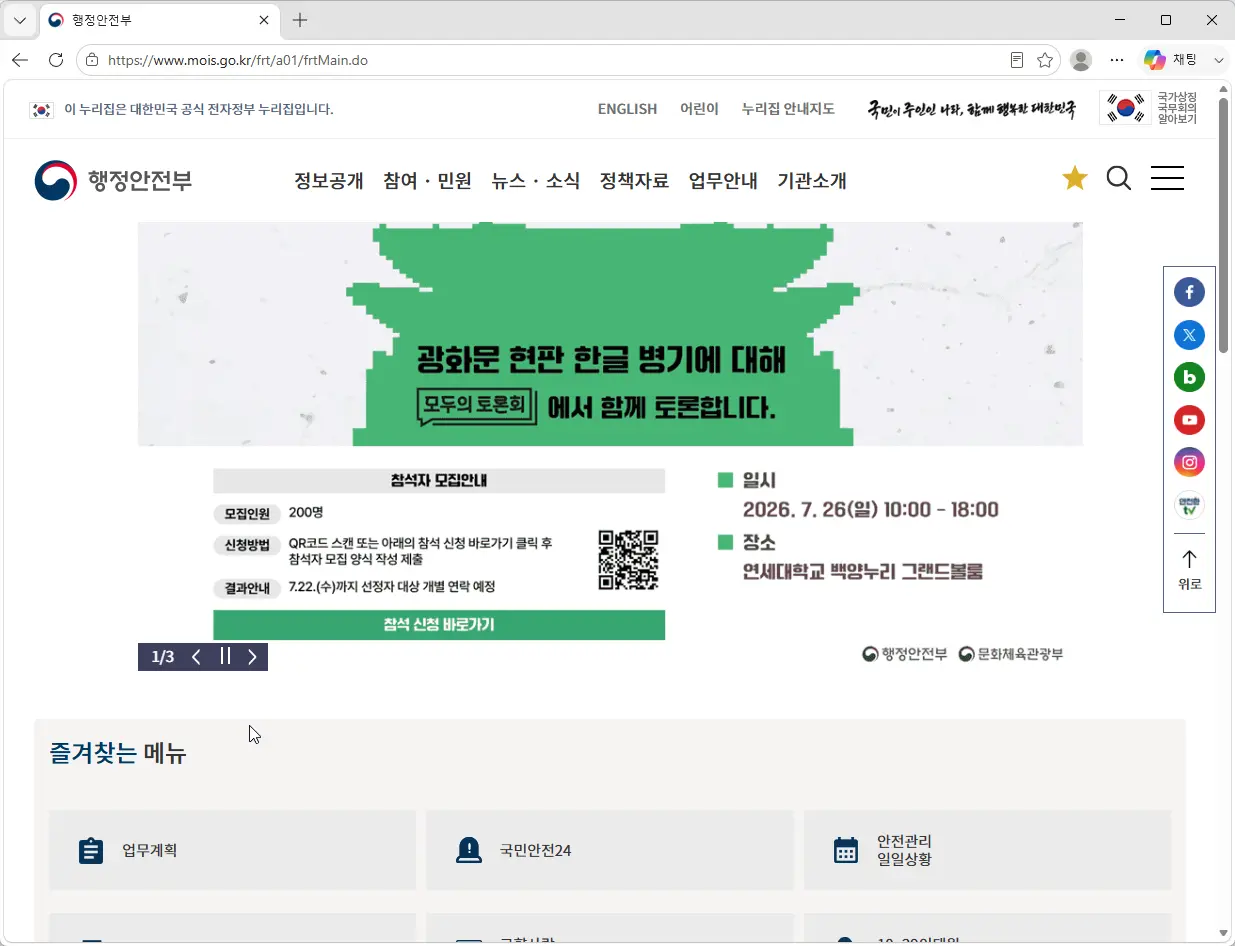
Task: Open the 업무안내 menu
Action: tap(723, 181)
